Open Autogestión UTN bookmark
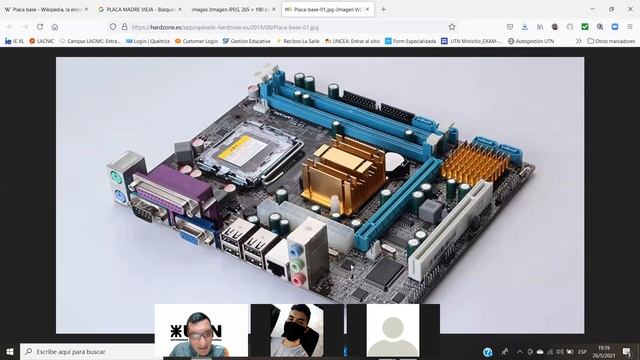Image resolution: width=640 pixels, height=360 pixels. (x=531, y=41)
